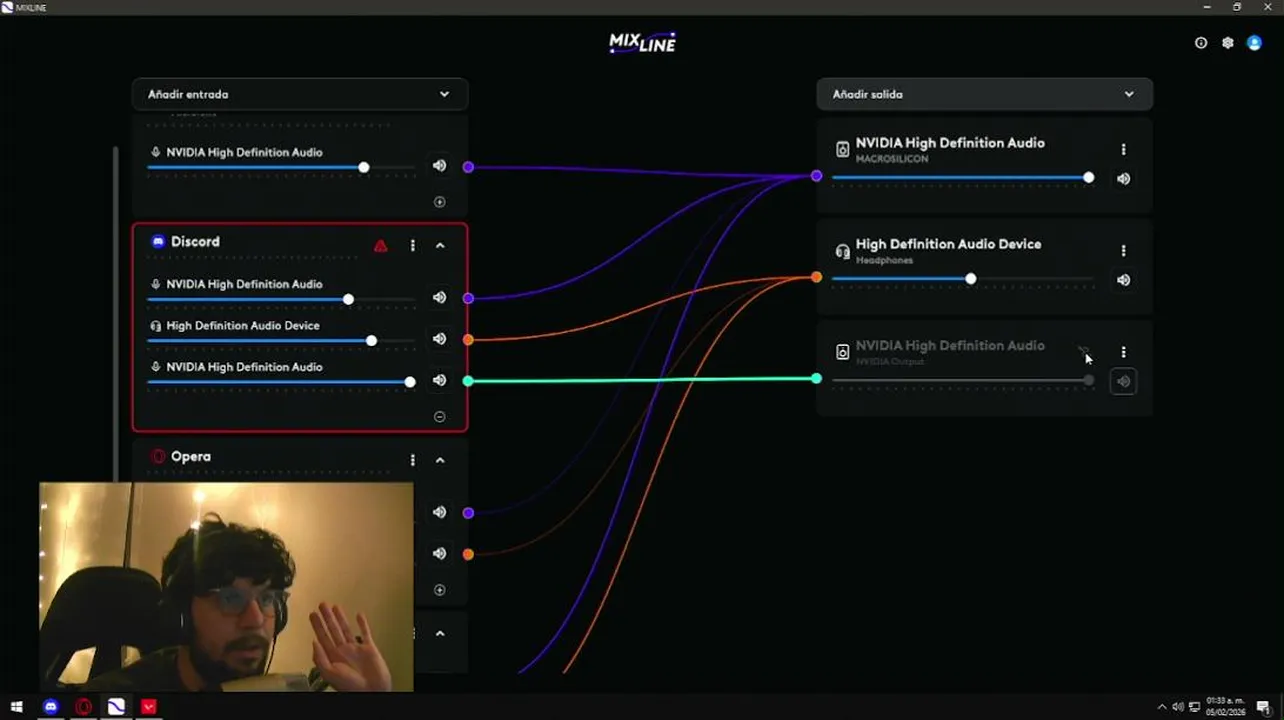Open Discord from the taskbar
1284x720 pixels.
(51, 707)
